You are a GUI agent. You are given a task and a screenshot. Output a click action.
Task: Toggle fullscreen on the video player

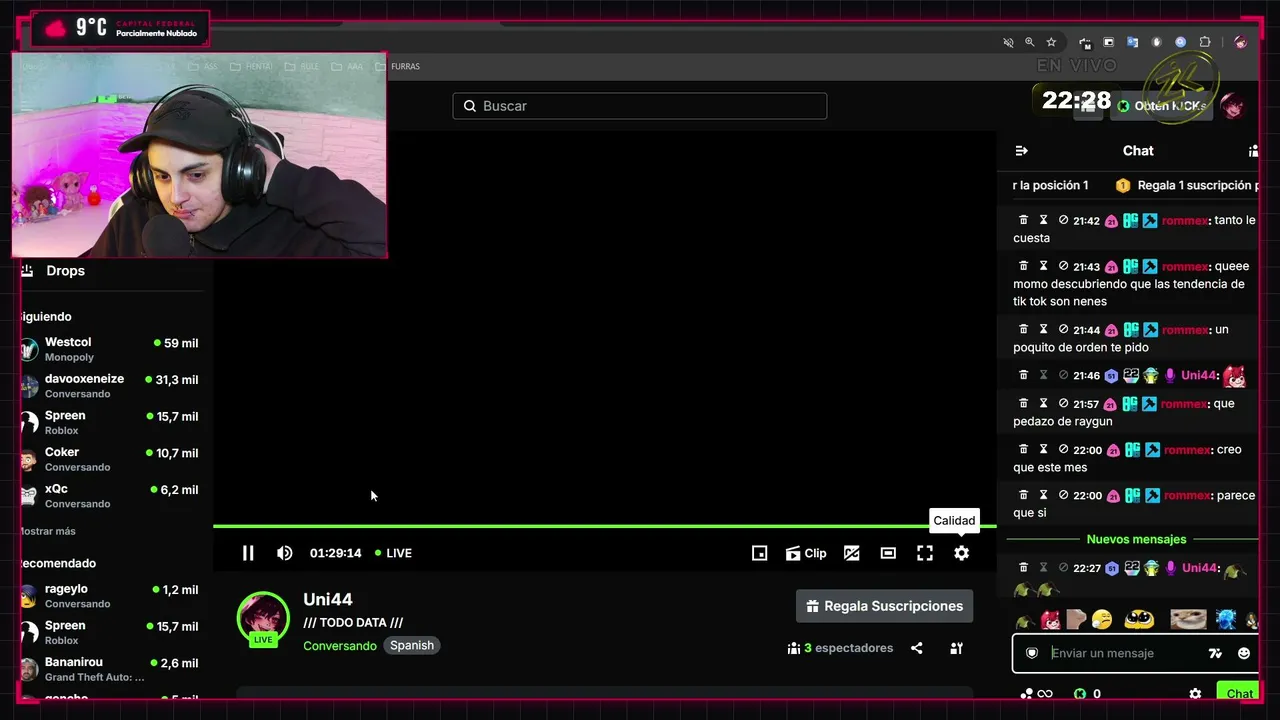(925, 553)
